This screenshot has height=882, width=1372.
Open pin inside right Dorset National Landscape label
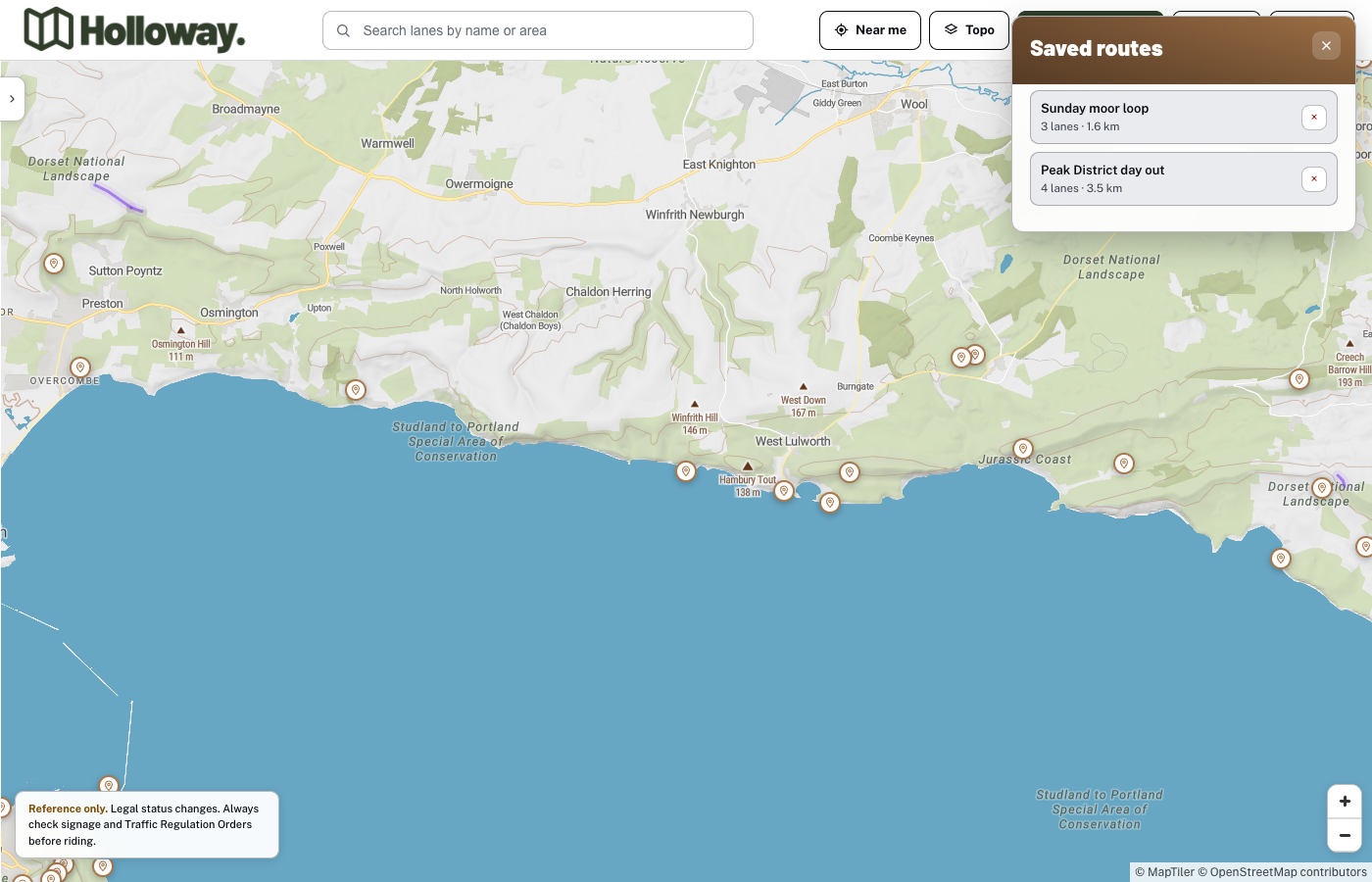pos(1322,487)
